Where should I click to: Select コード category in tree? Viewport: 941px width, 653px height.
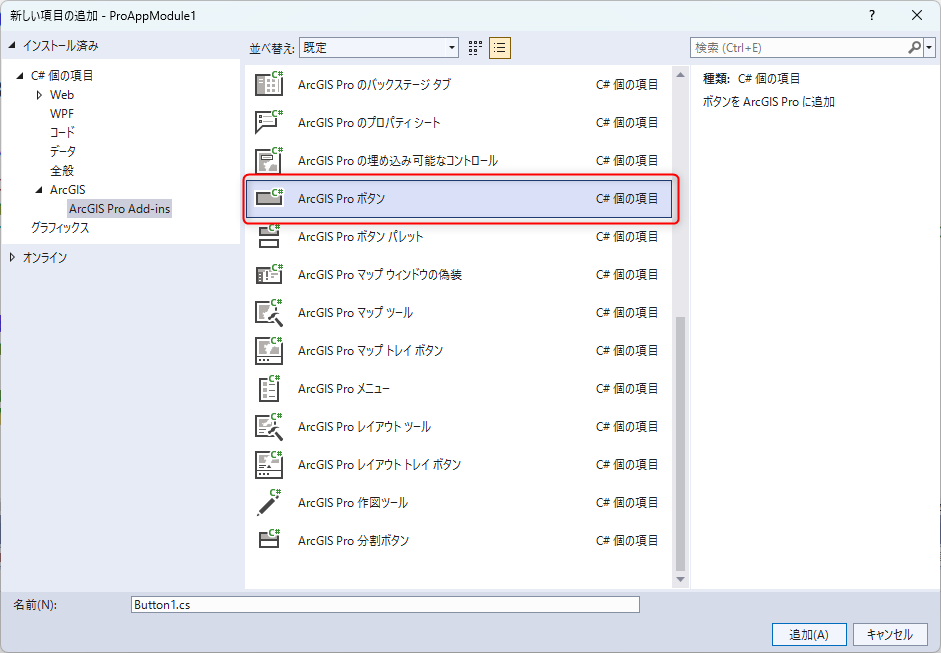coord(62,133)
